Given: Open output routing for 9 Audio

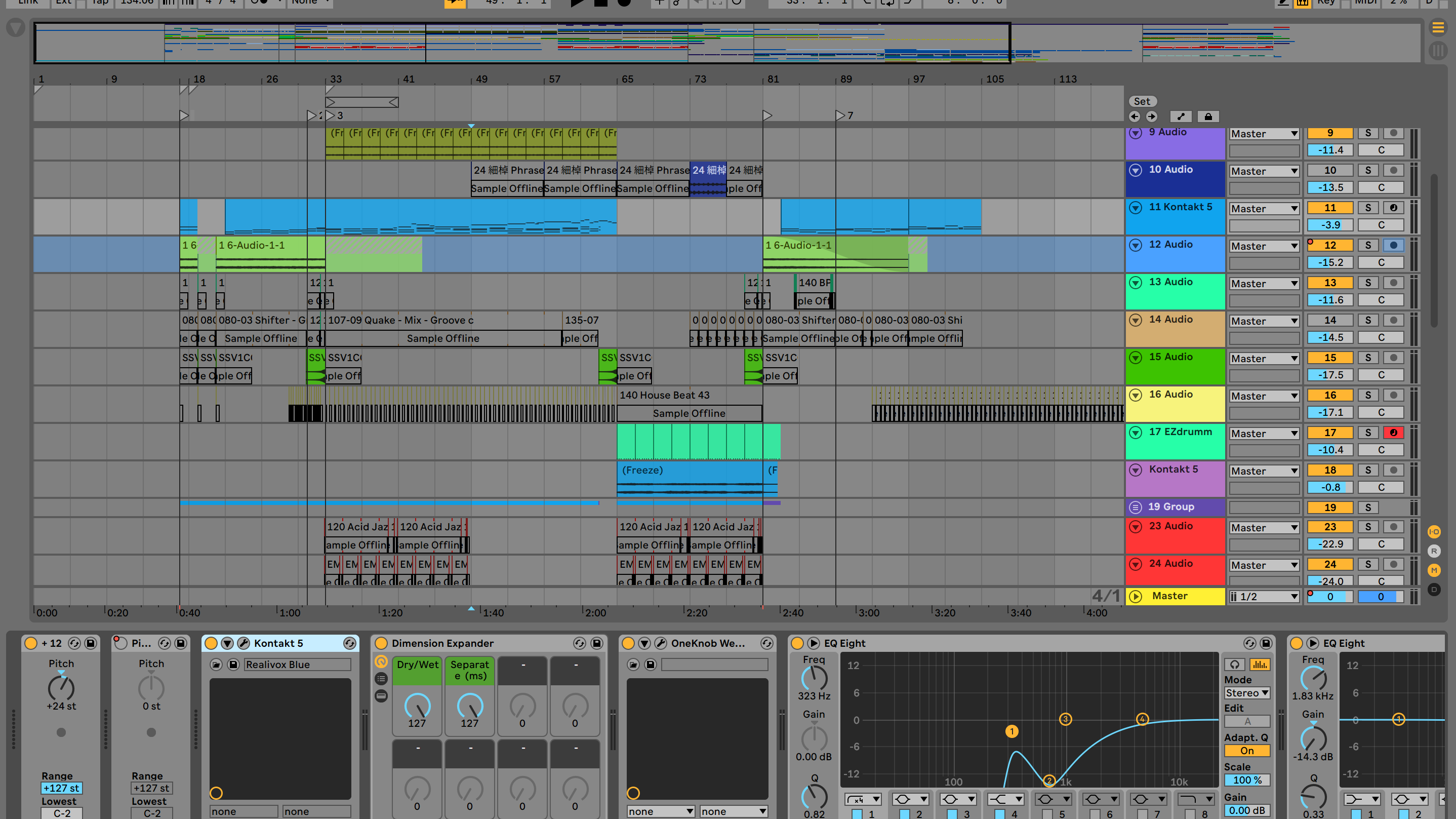Looking at the screenshot, I should tap(1265, 134).
